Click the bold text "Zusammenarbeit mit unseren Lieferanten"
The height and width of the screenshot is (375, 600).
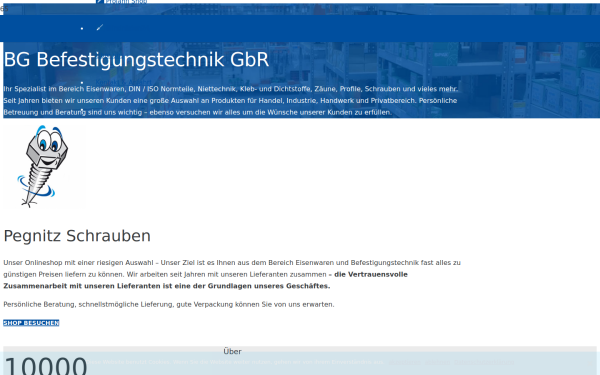click(x=81, y=286)
